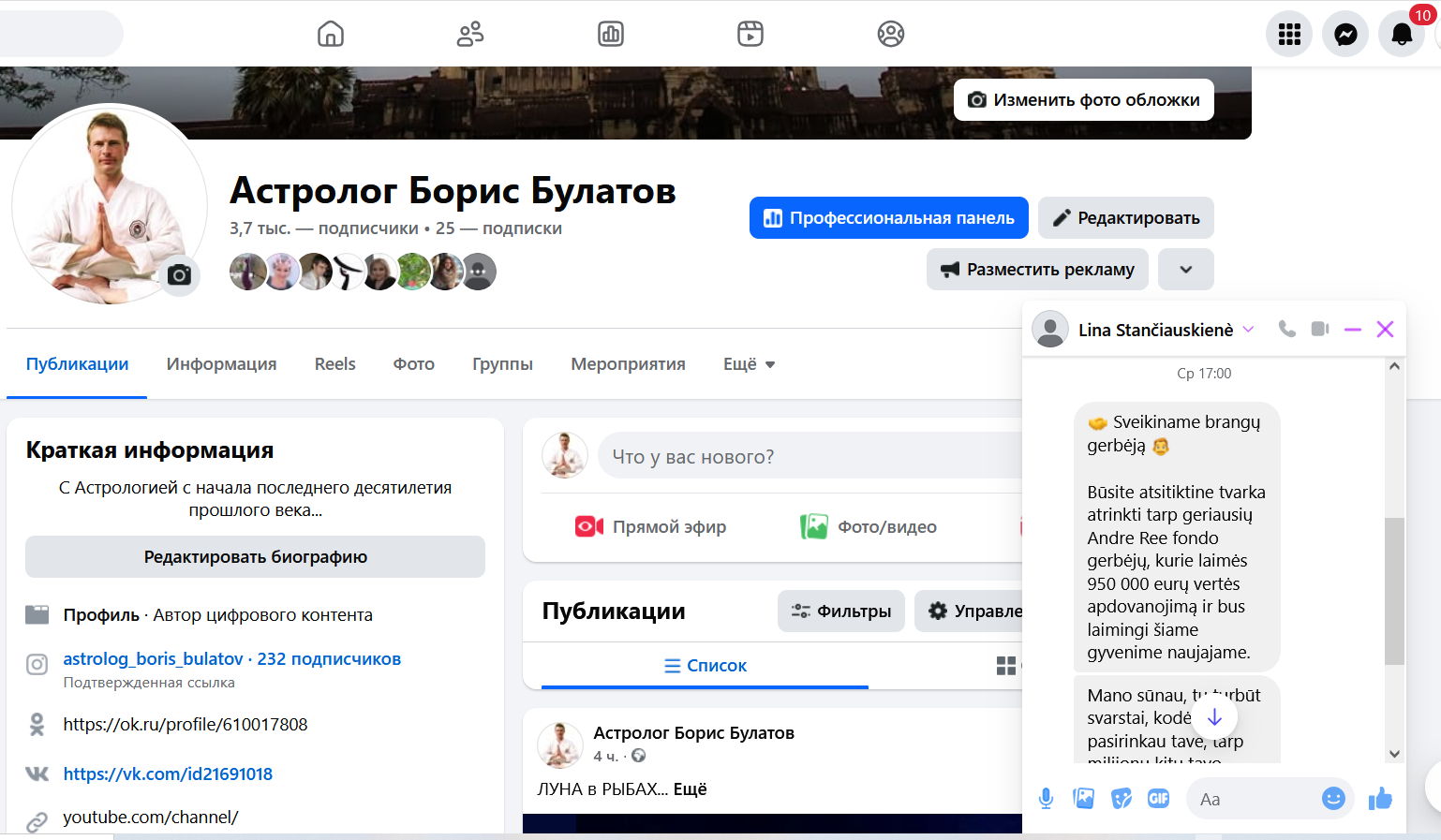Viewport: 1441px width, 840px height.
Task: Expand chat options next to Lina Stančiauskienė
Action: point(1248,329)
